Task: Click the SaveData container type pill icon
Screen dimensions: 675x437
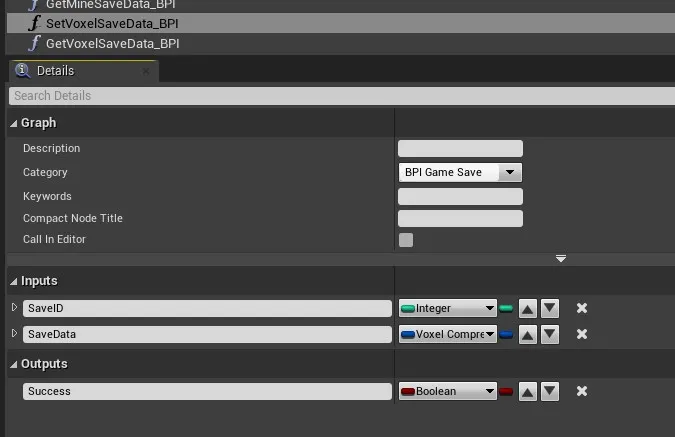Action: coord(506,334)
